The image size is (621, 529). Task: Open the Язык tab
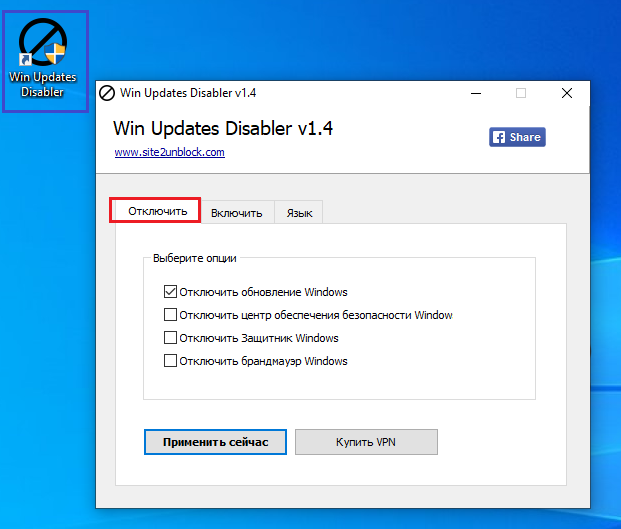pos(299,213)
